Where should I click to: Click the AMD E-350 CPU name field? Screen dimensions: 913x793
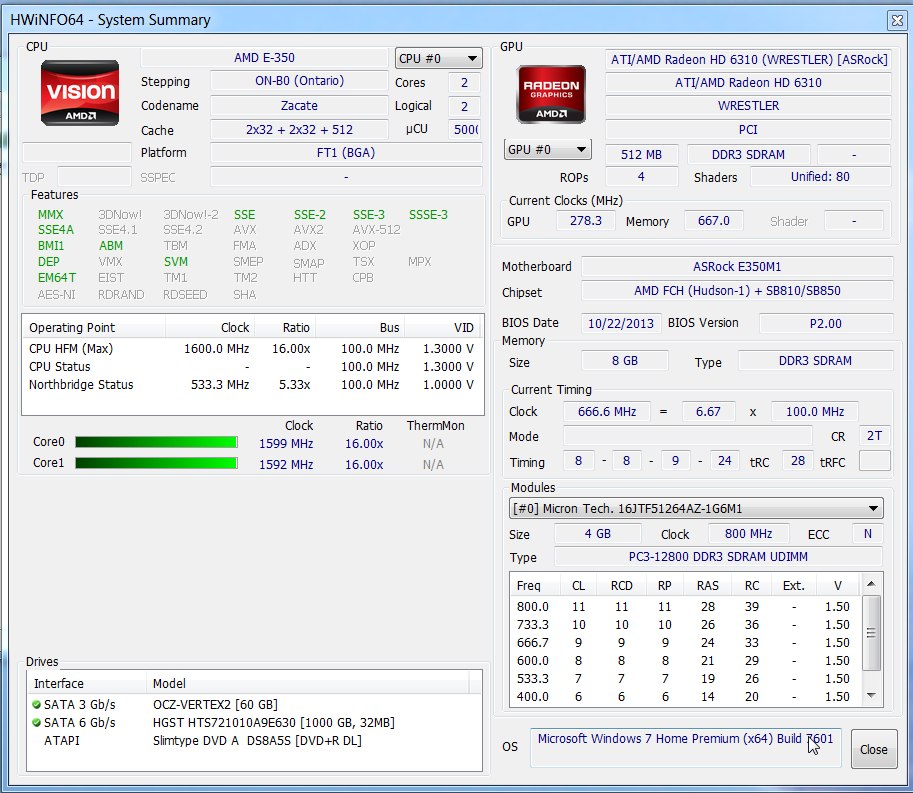pyautogui.click(x=264, y=58)
